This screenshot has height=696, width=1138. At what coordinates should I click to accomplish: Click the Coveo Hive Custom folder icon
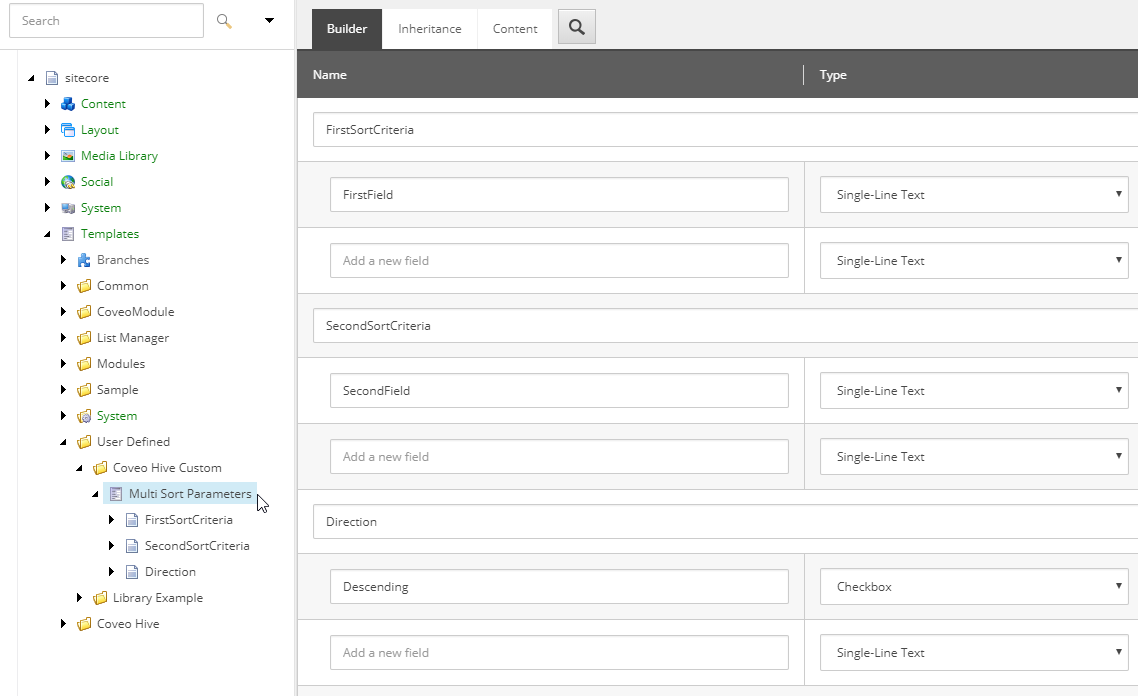(100, 467)
